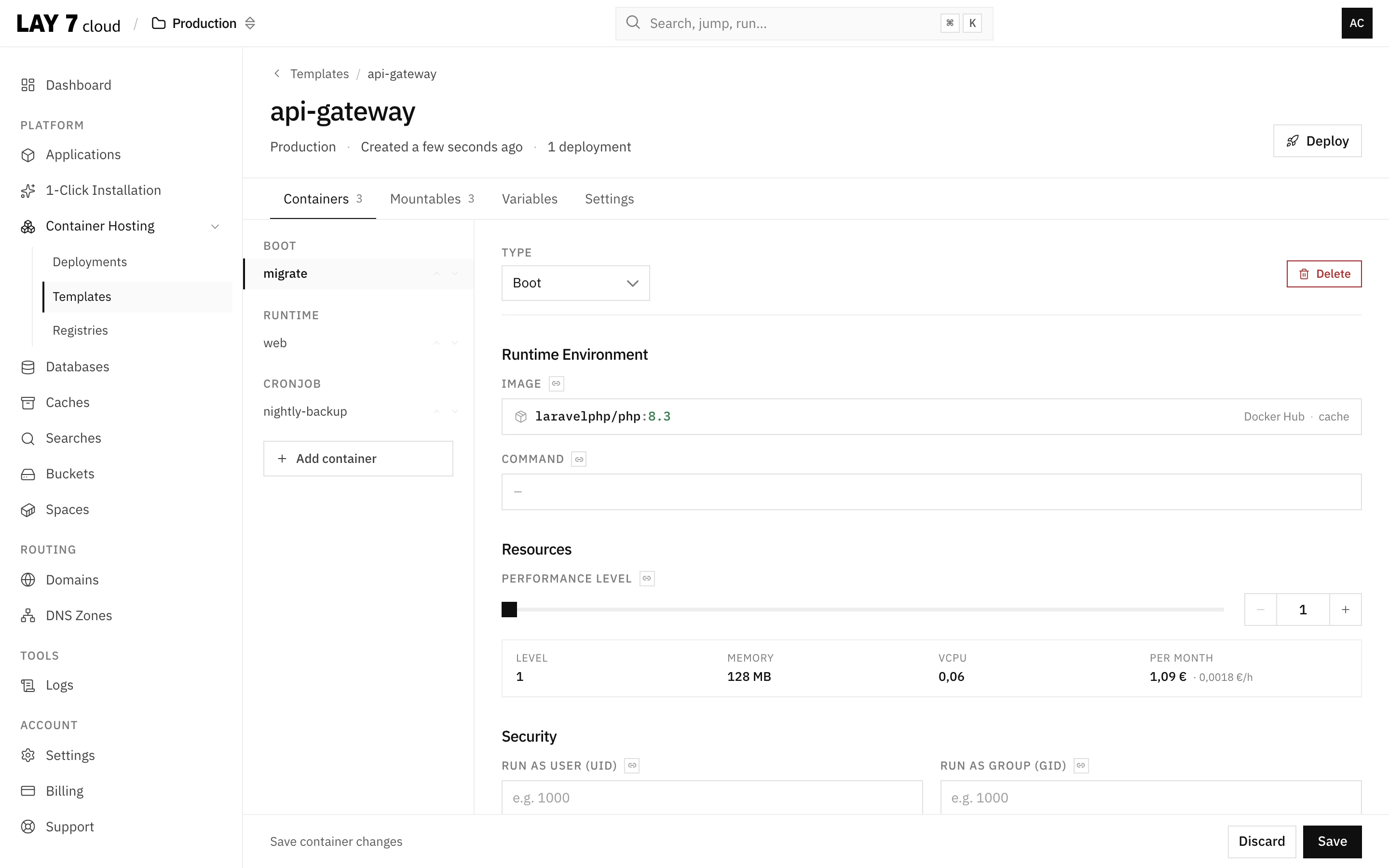Viewport: 1389px width, 868px height.
Task: Open account Settings in sidebar
Action: tap(58, 755)
